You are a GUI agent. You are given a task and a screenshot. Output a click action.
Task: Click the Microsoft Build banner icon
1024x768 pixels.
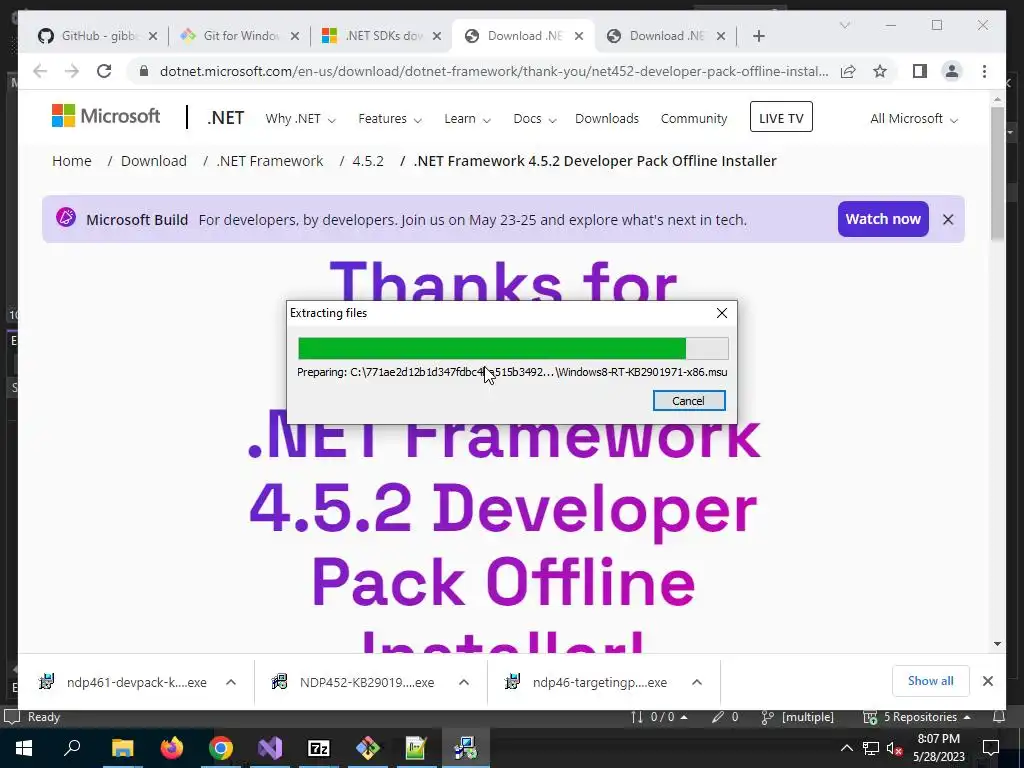coord(66,217)
